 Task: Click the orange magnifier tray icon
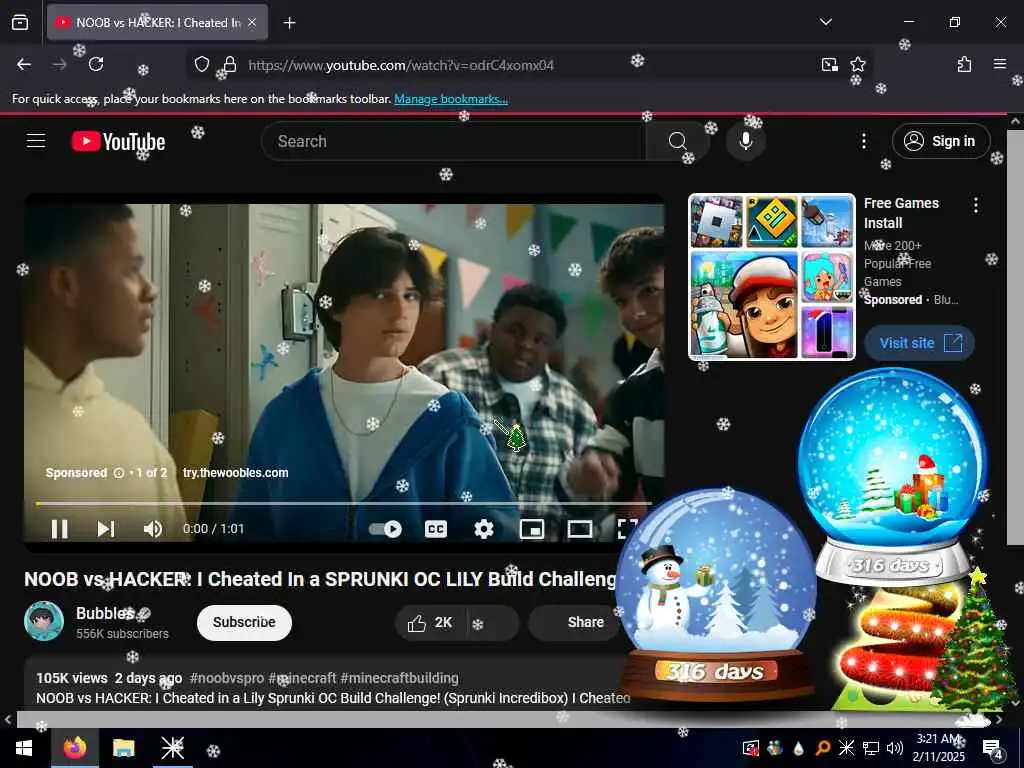[x=822, y=748]
